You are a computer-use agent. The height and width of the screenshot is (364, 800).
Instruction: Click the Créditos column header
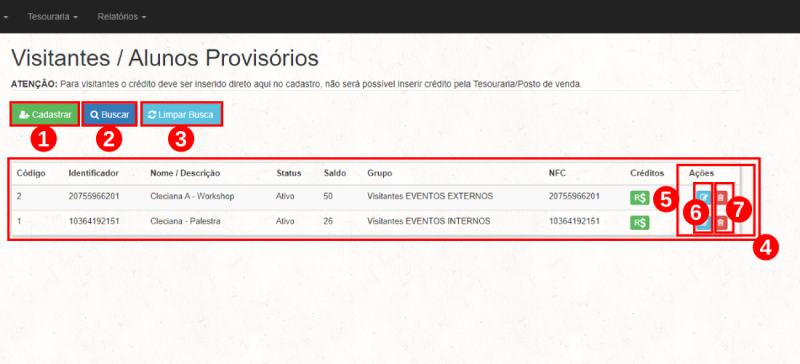point(647,173)
